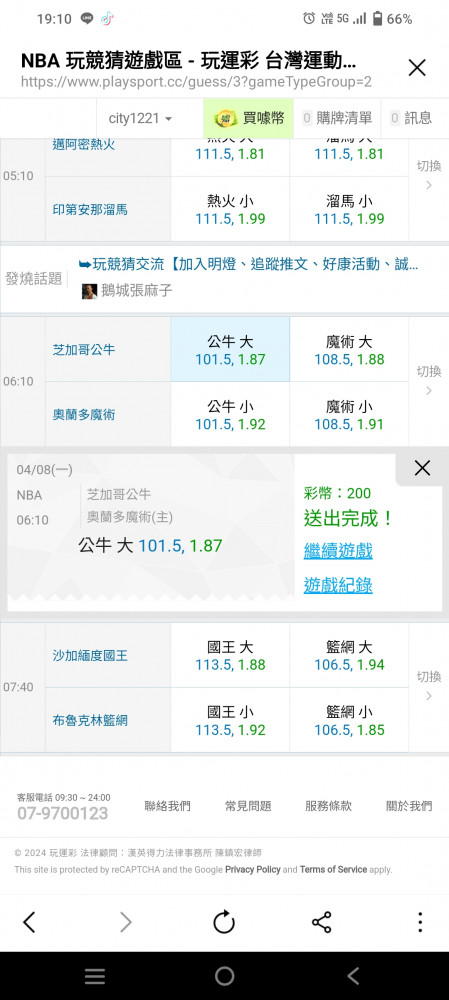Open the 關於我們 footer link

[409, 806]
